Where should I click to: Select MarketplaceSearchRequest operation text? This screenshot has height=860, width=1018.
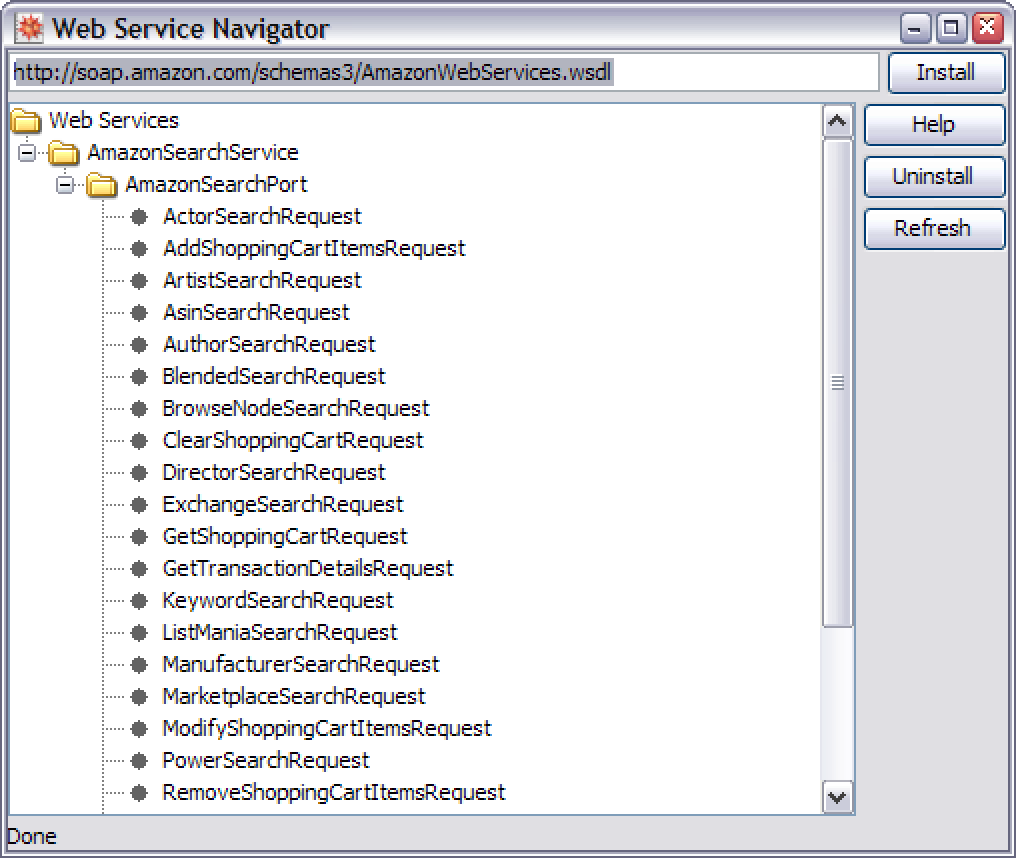point(294,697)
